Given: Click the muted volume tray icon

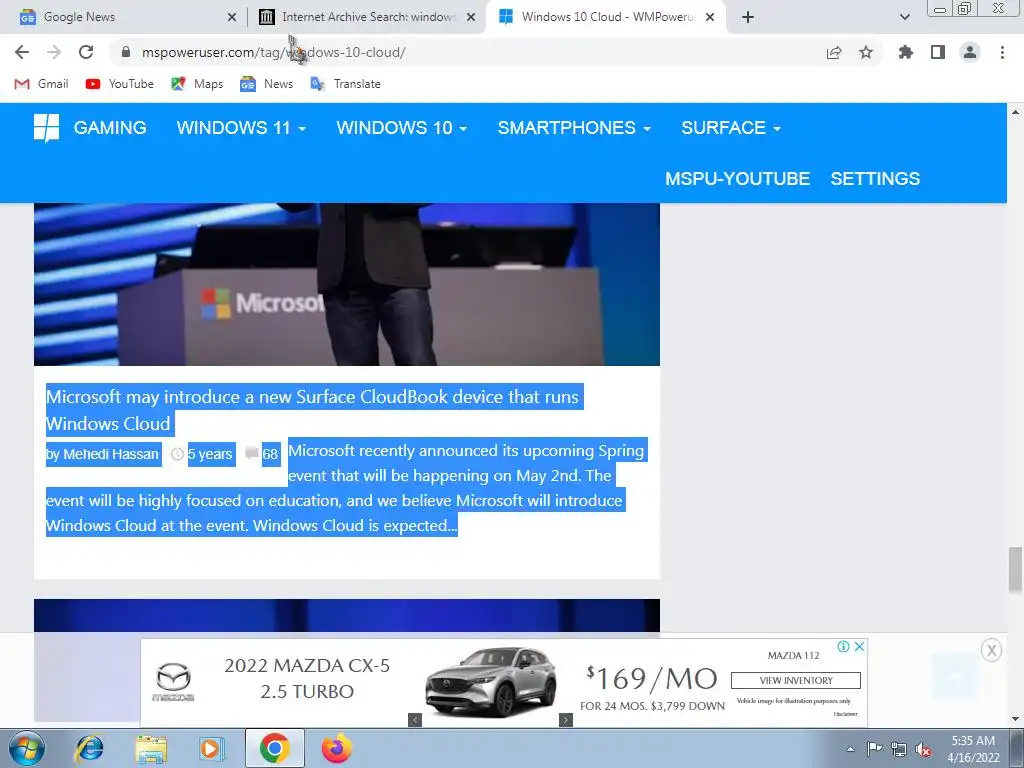Looking at the screenshot, I should pos(923,749).
